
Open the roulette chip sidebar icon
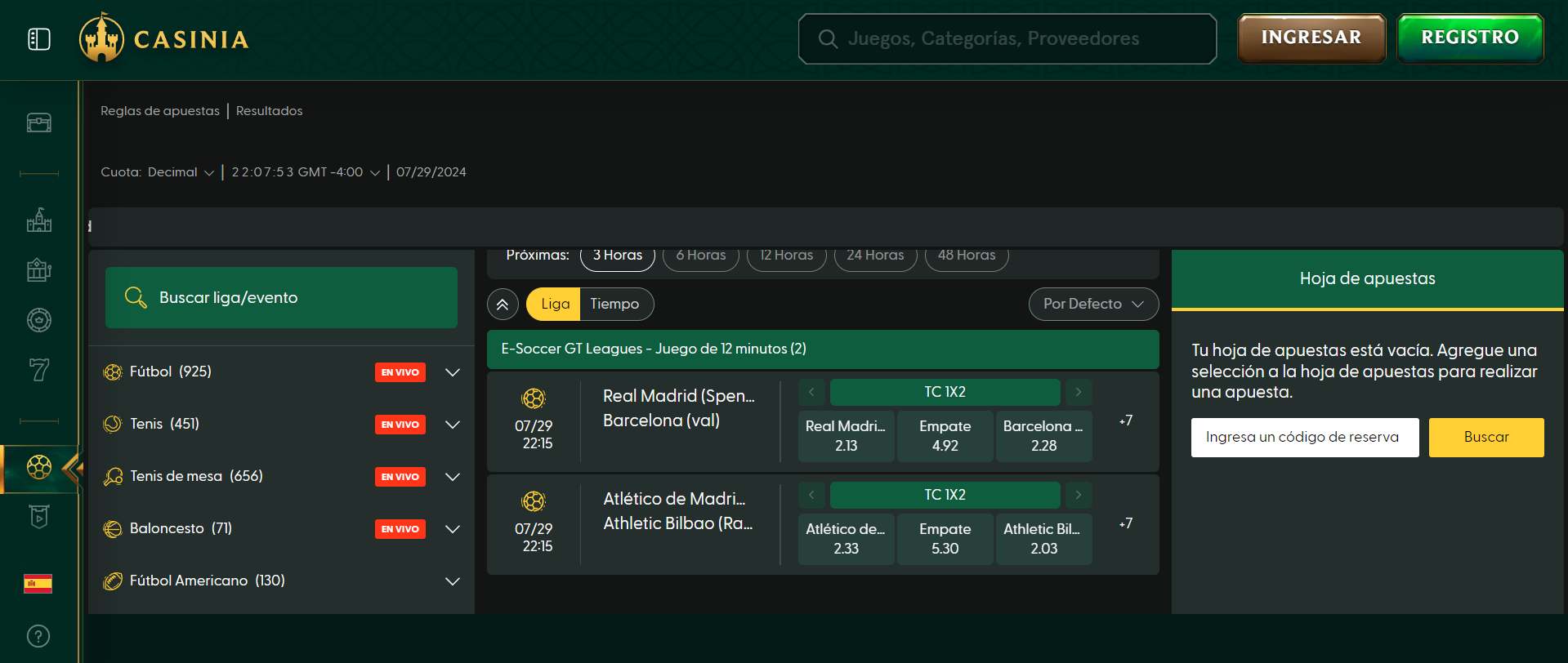click(39, 319)
